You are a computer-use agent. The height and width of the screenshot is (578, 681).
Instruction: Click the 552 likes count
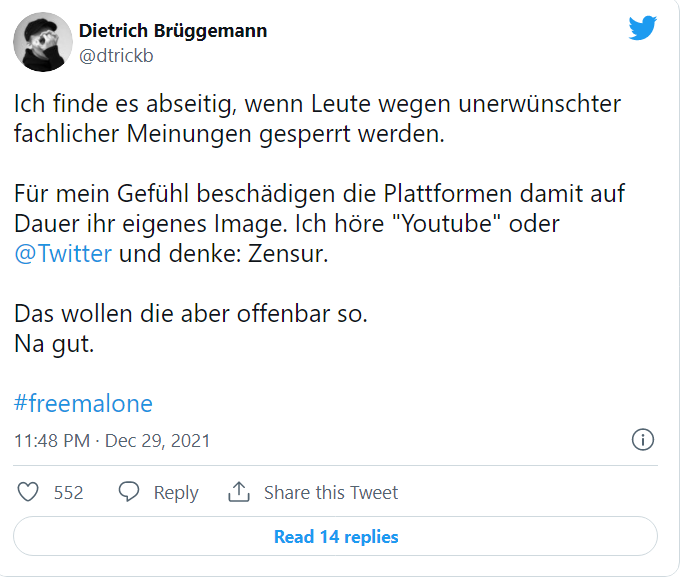pyautogui.click(x=68, y=493)
